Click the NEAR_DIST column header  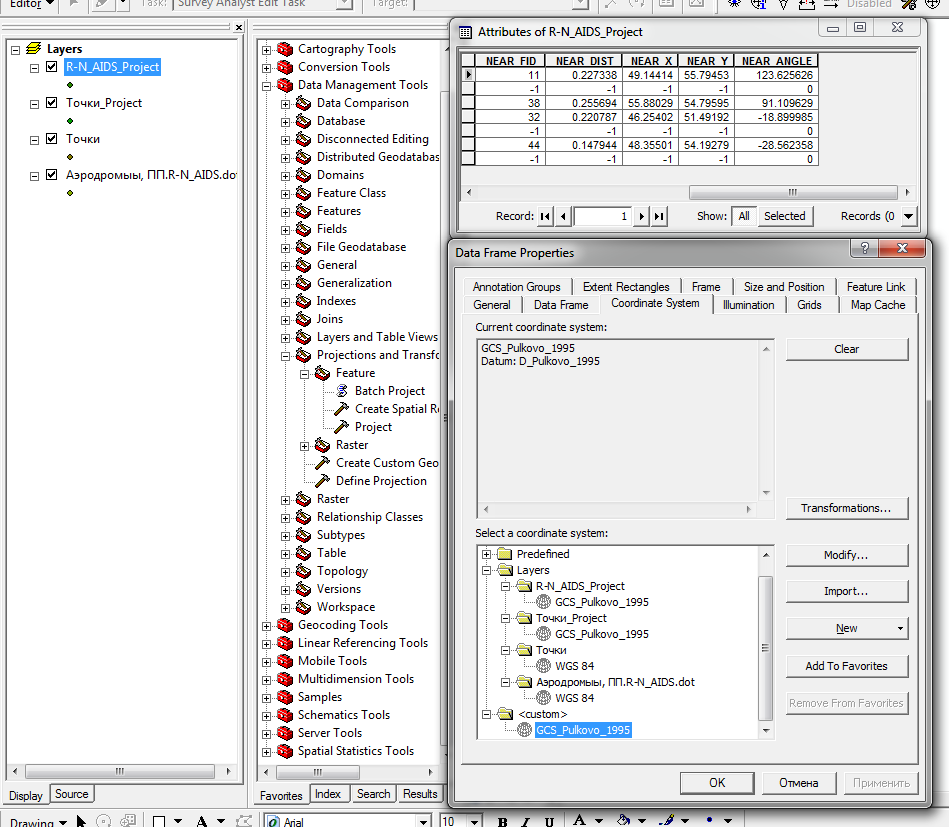[x=584, y=61]
